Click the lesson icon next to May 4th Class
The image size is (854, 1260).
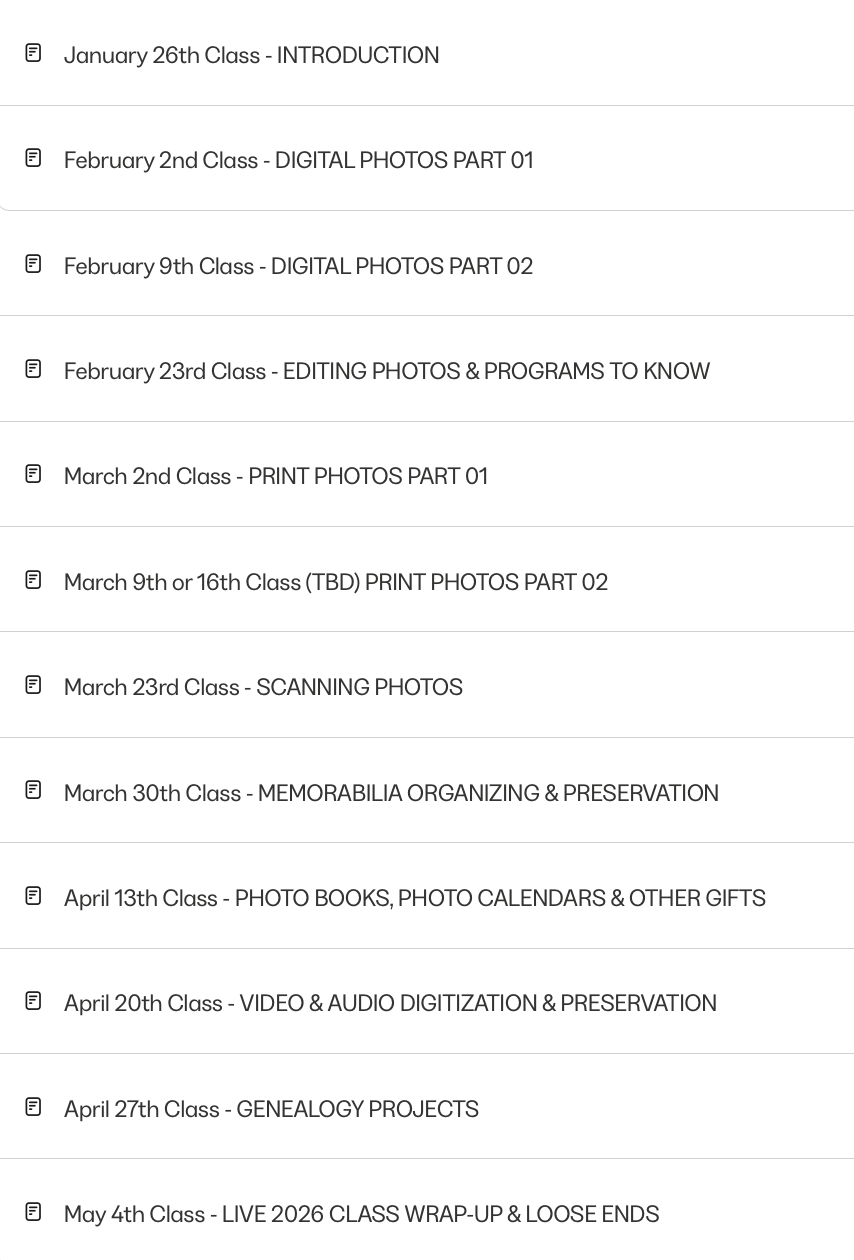tap(33, 1212)
